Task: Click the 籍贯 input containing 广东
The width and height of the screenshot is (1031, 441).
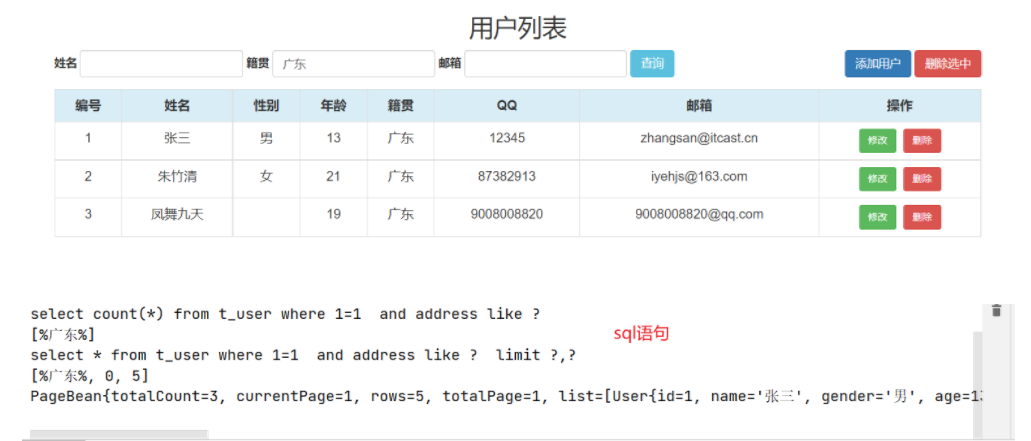Action: (x=354, y=64)
